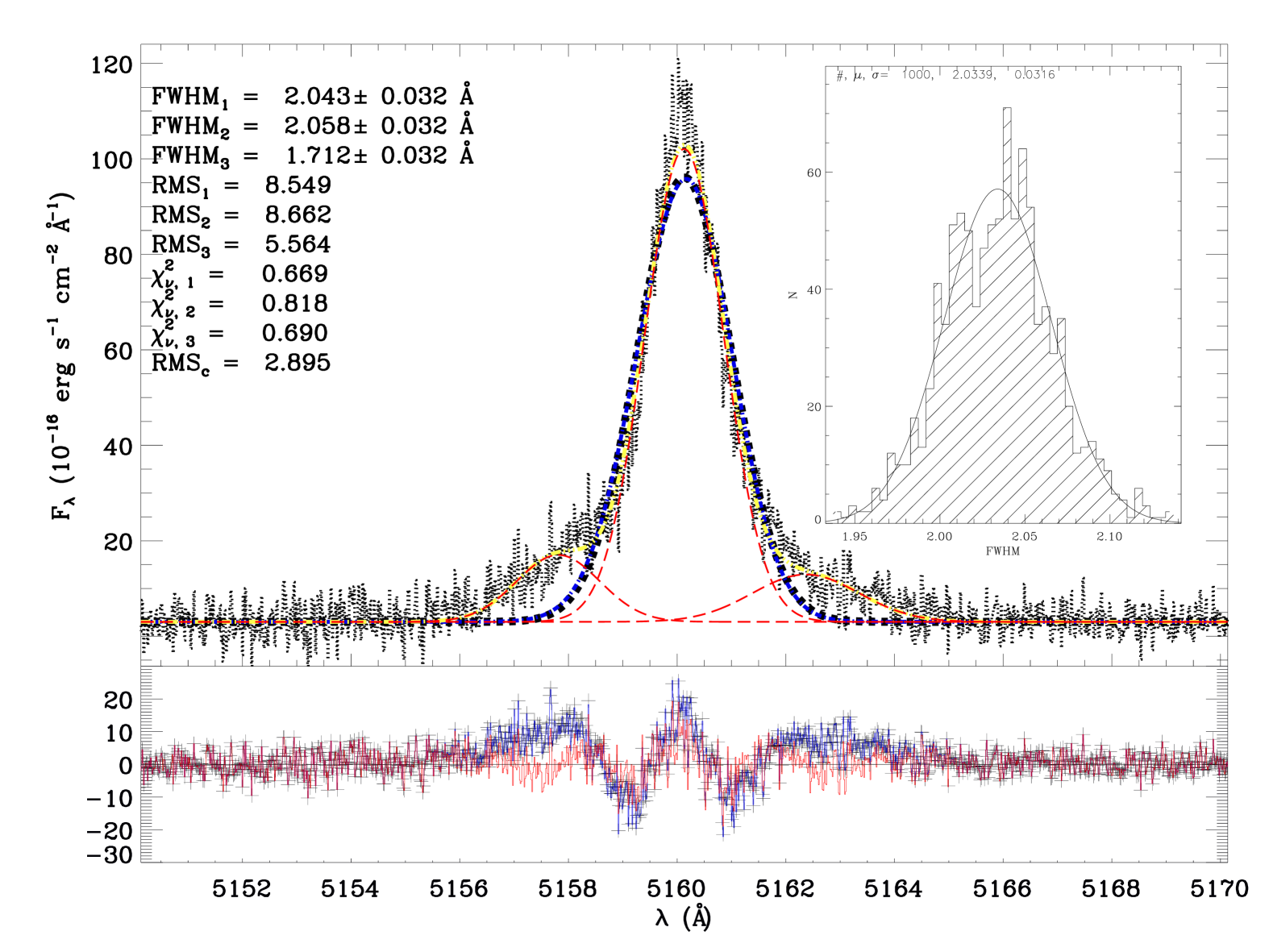Image resolution: width=1269 pixels, height=952 pixels.
Task: Select the inset histogram header with 2.0339
Action: tap(945, 75)
